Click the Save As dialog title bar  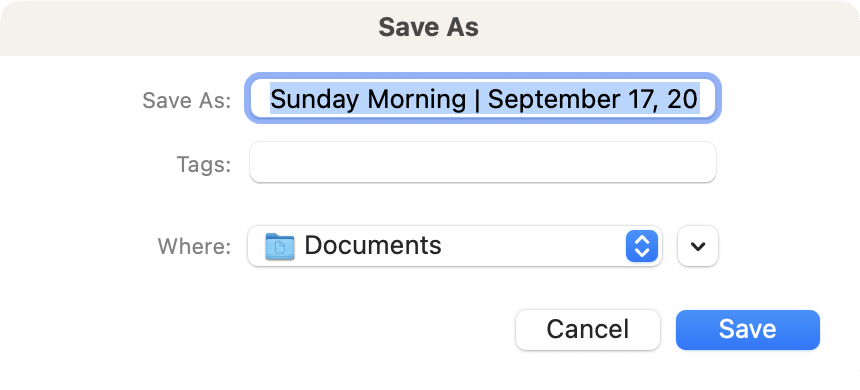[430, 27]
